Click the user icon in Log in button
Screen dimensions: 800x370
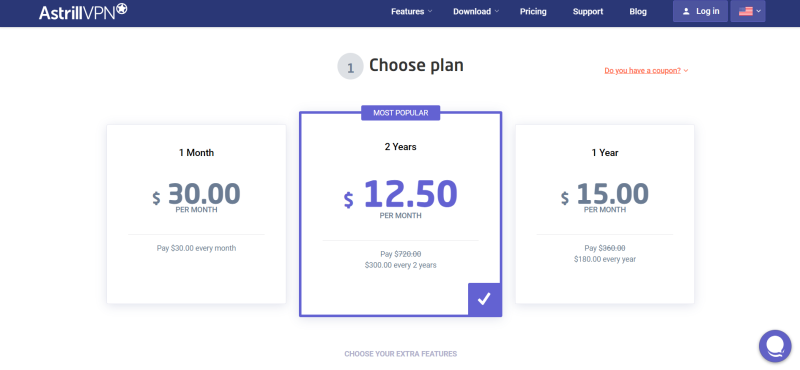tap(686, 11)
